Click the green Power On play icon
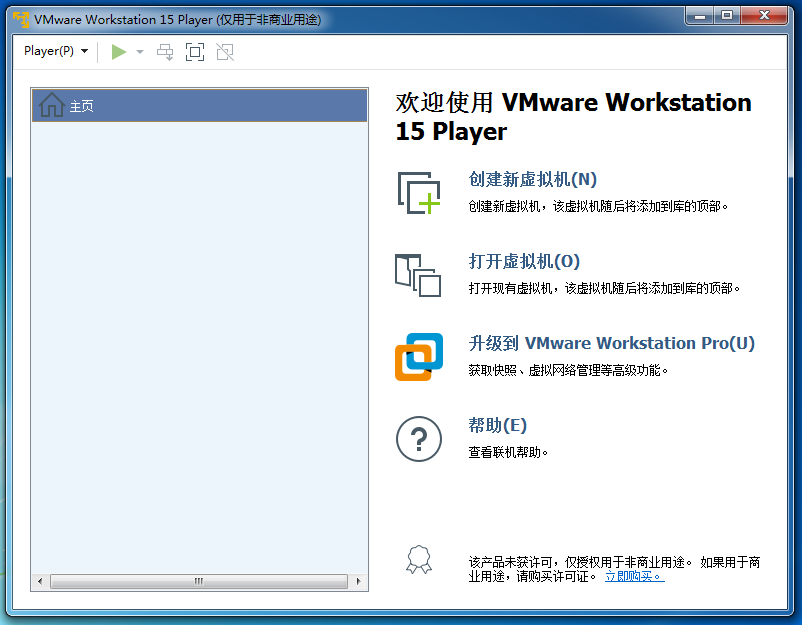The height and width of the screenshot is (625, 802). [119, 52]
